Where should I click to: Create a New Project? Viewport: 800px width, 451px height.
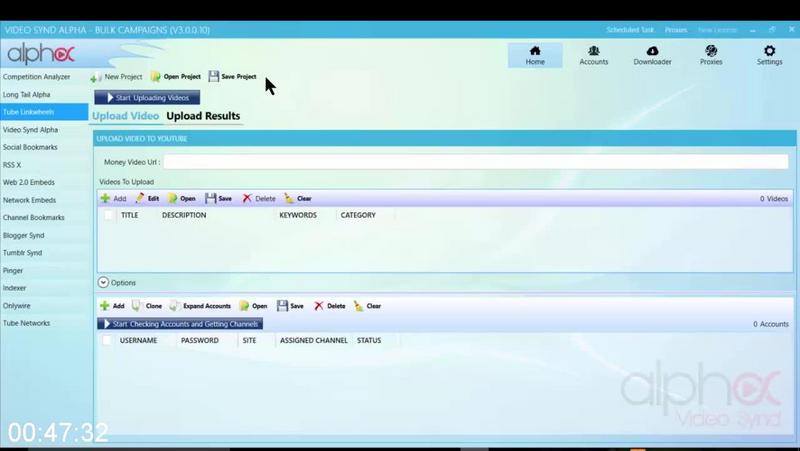pos(116,77)
